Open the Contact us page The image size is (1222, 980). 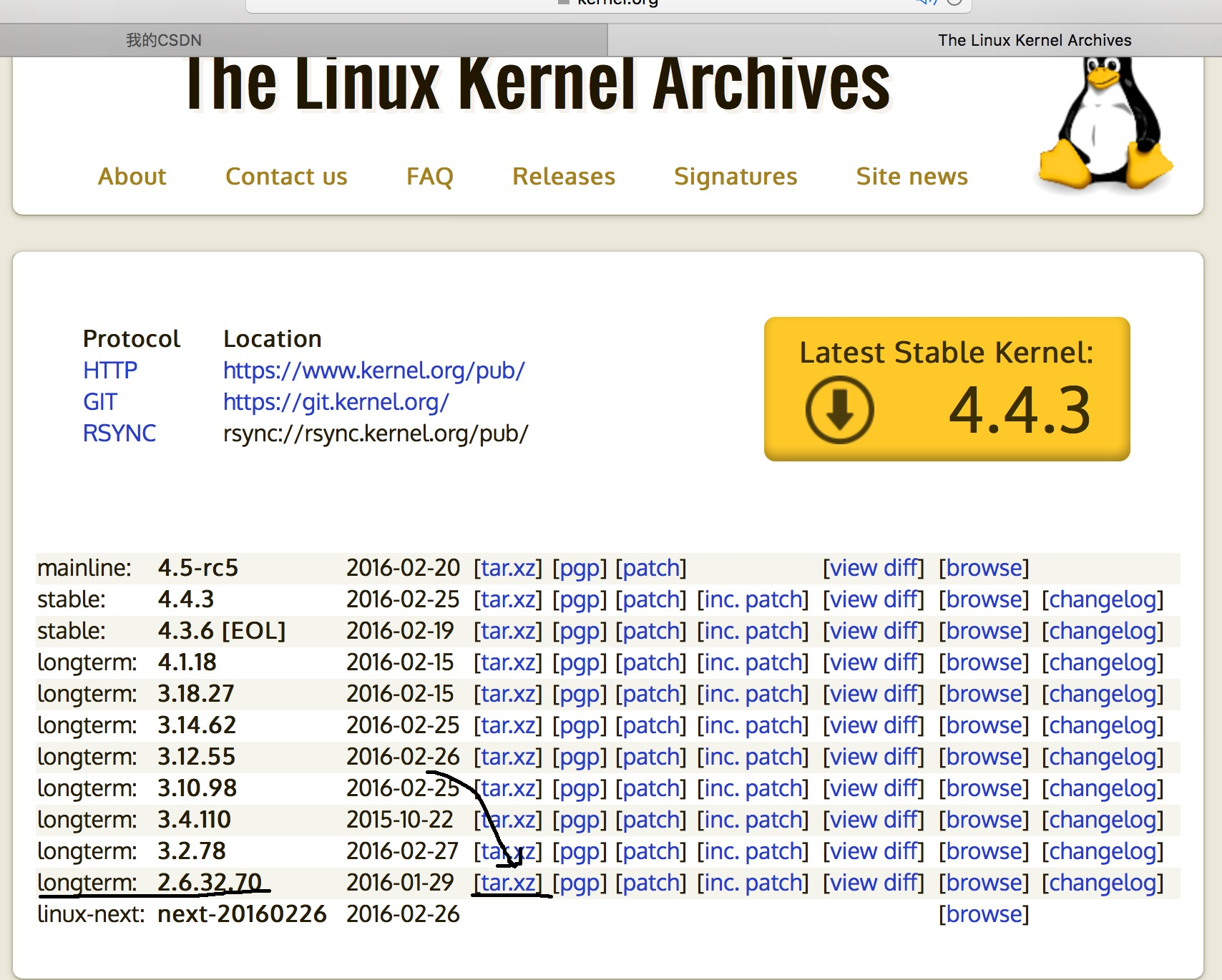286,176
